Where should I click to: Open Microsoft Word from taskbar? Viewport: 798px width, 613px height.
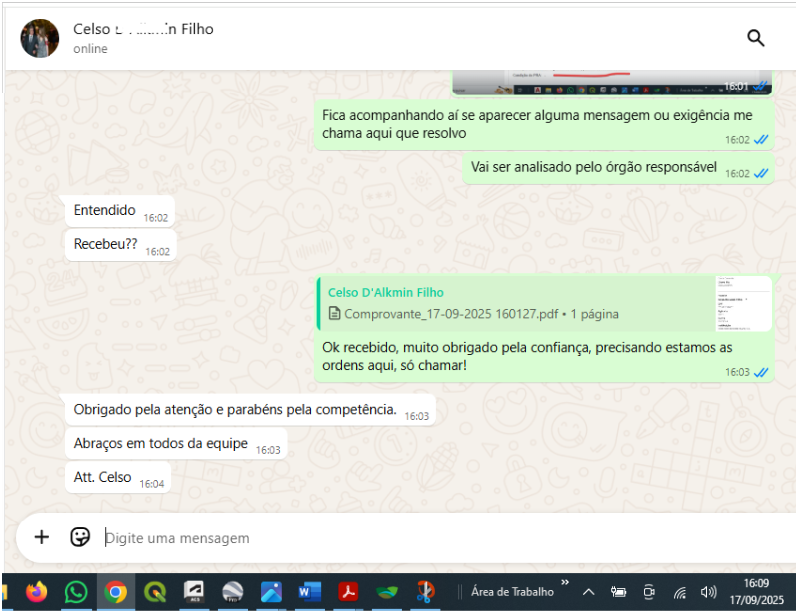[309, 592]
